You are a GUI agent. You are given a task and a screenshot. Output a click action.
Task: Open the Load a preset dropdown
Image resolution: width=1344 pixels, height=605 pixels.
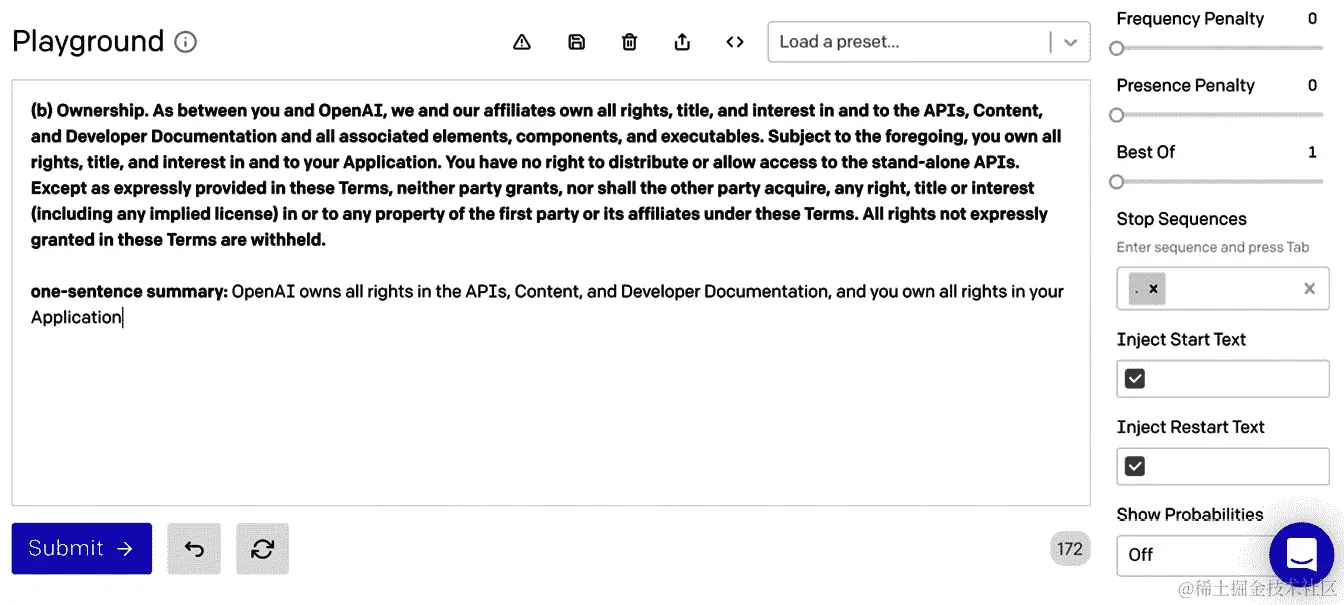click(928, 42)
